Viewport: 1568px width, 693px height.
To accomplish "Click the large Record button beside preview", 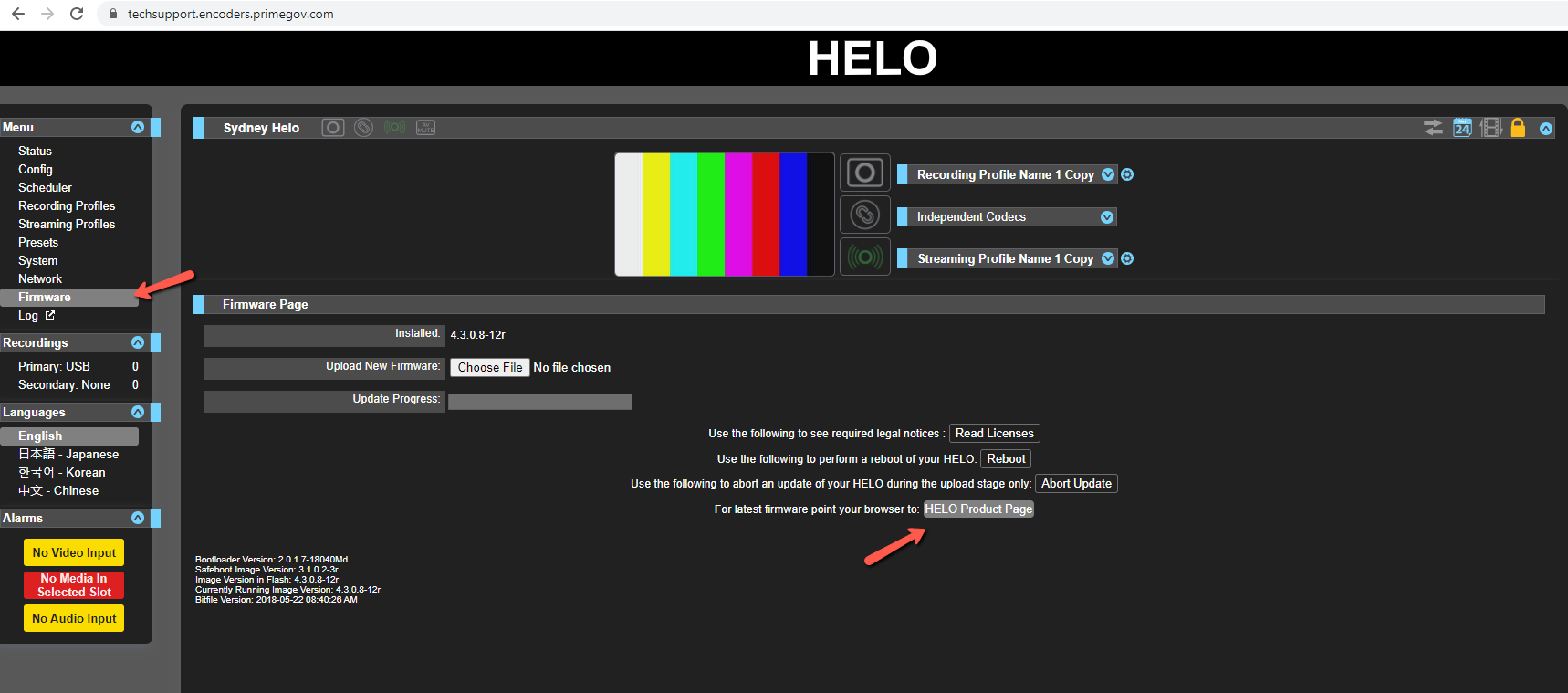I will pyautogui.click(x=864, y=173).
